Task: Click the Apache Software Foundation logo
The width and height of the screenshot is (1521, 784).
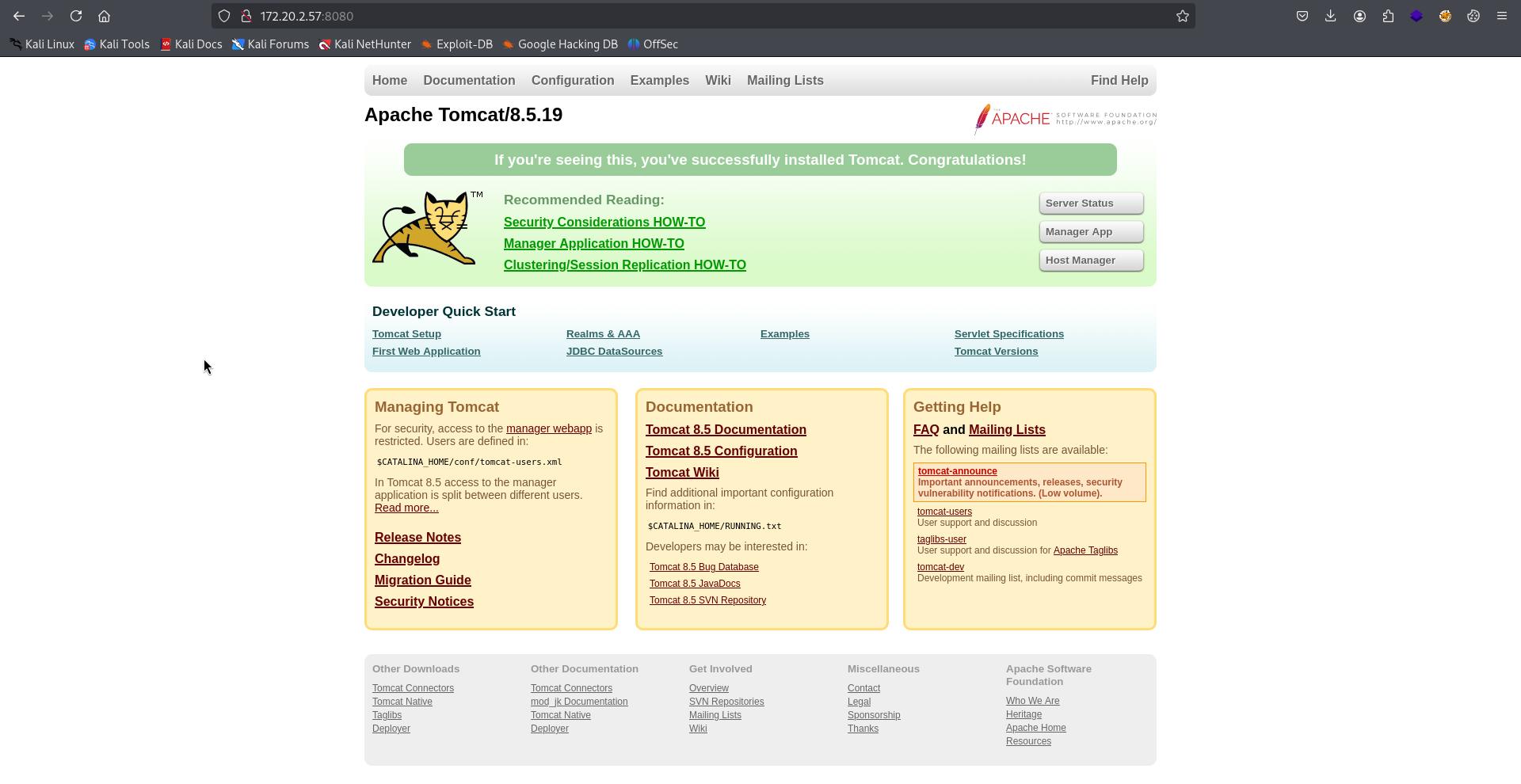Action: pos(1065,119)
